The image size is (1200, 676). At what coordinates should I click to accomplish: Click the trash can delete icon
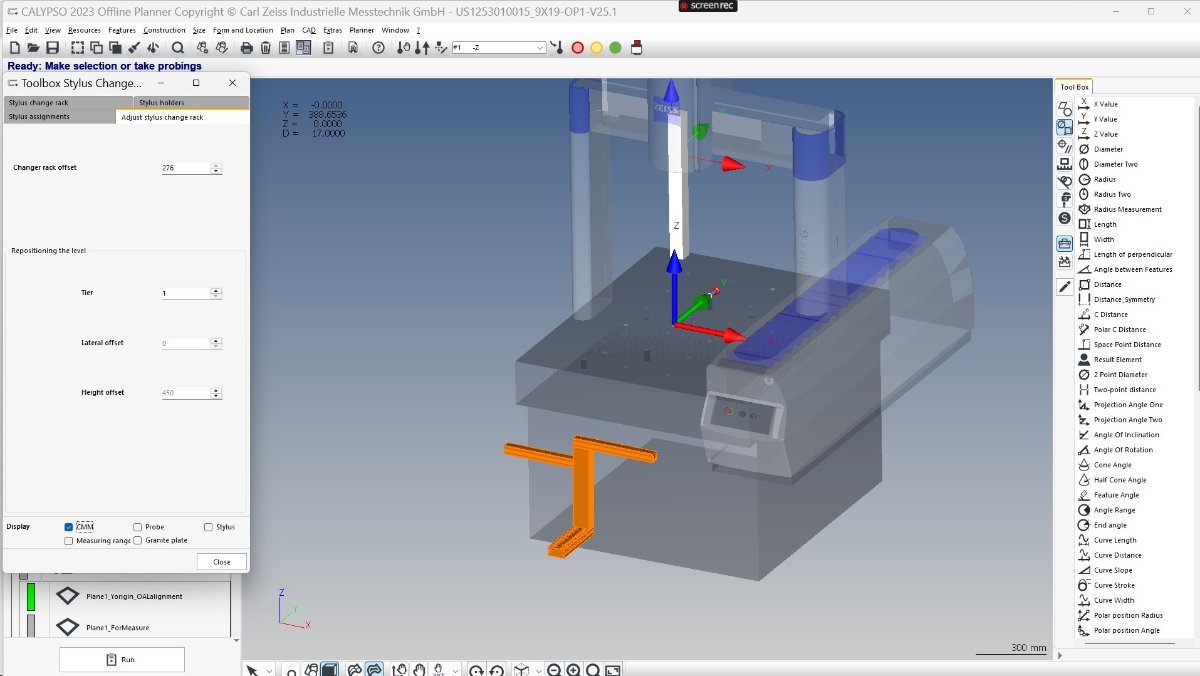266,47
